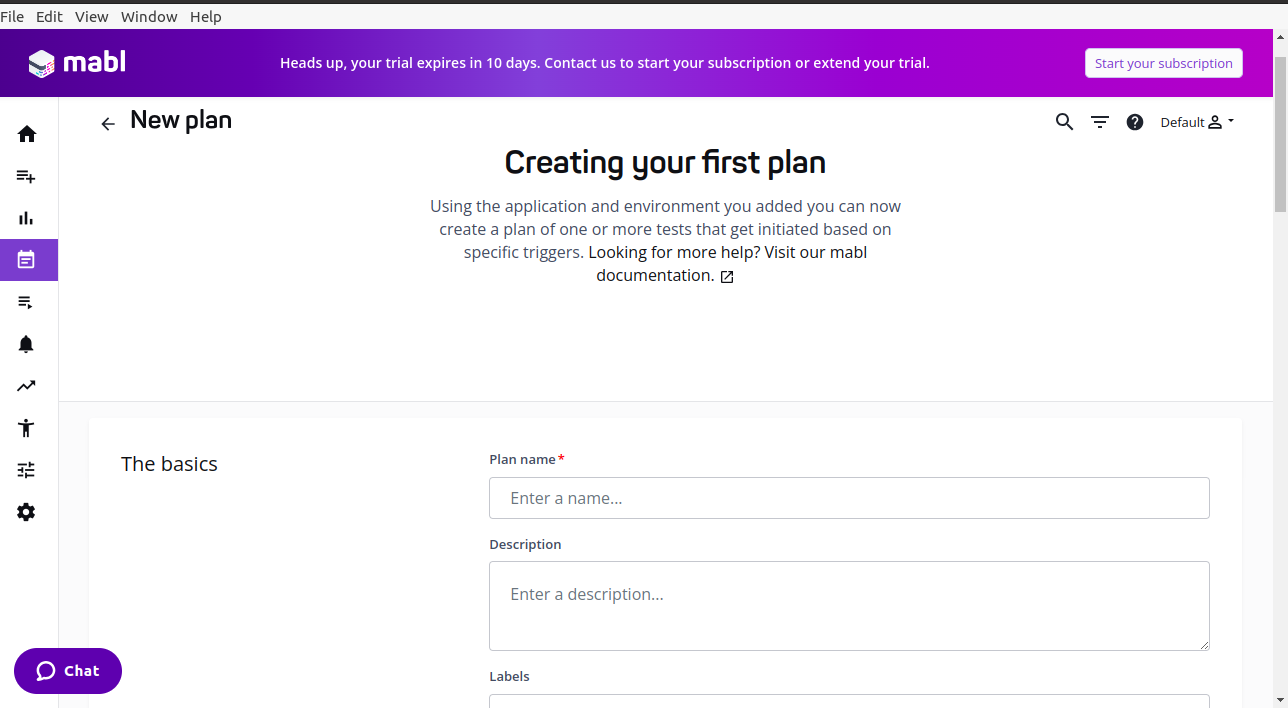Screen dimensions: 1288x708
Task: Open the notifications bell icon
Action: pos(27,344)
